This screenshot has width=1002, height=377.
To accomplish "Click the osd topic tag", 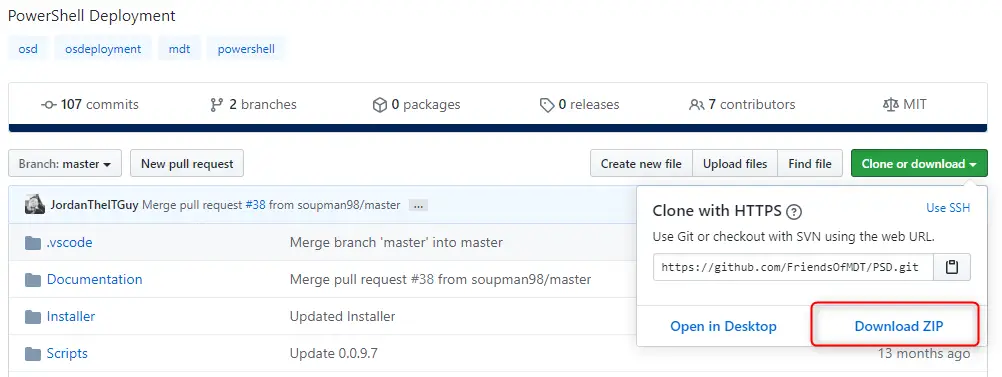I will point(27,49).
